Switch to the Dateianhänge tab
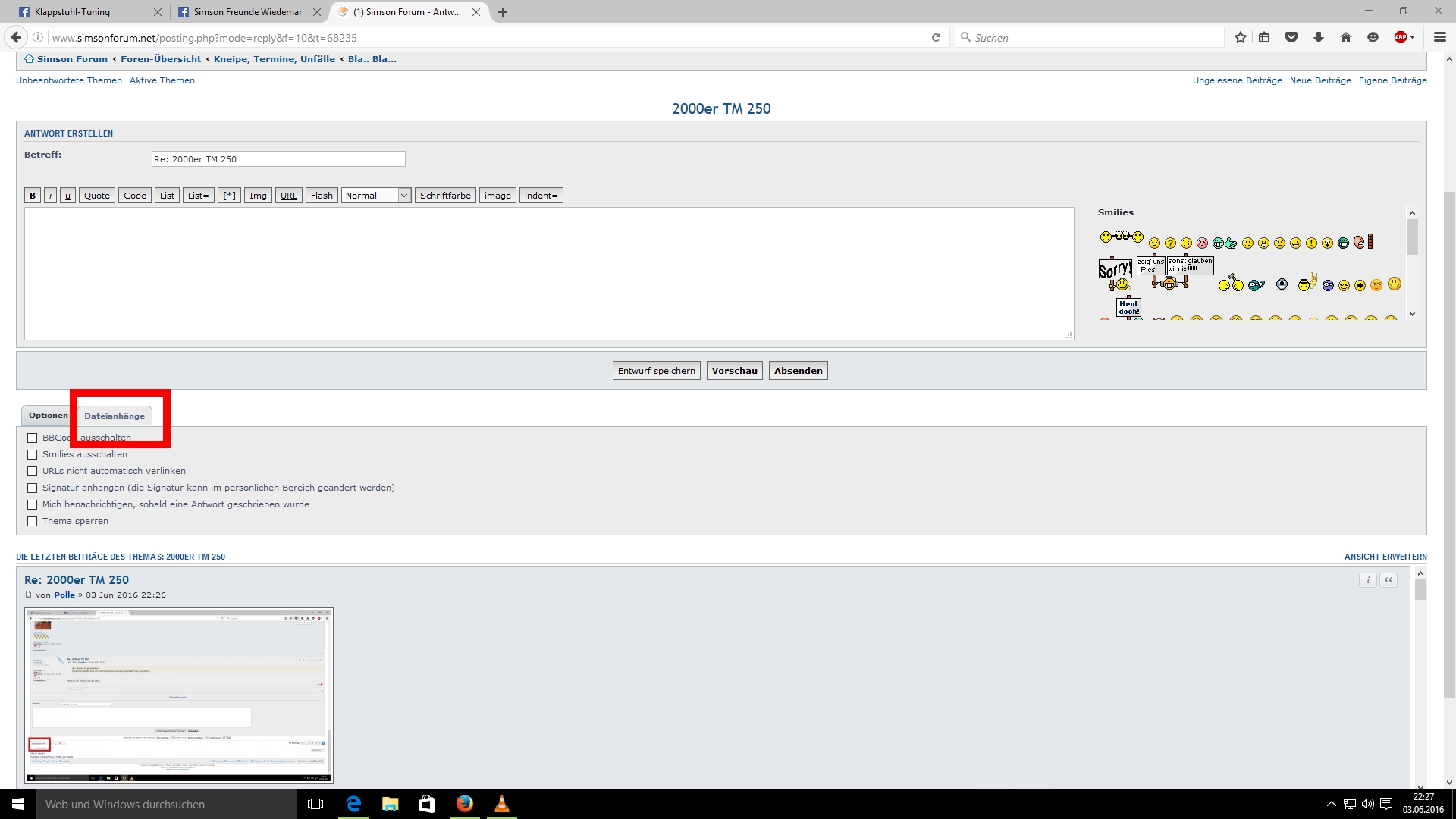The width and height of the screenshot is (1456, 819). coord(115,416)
